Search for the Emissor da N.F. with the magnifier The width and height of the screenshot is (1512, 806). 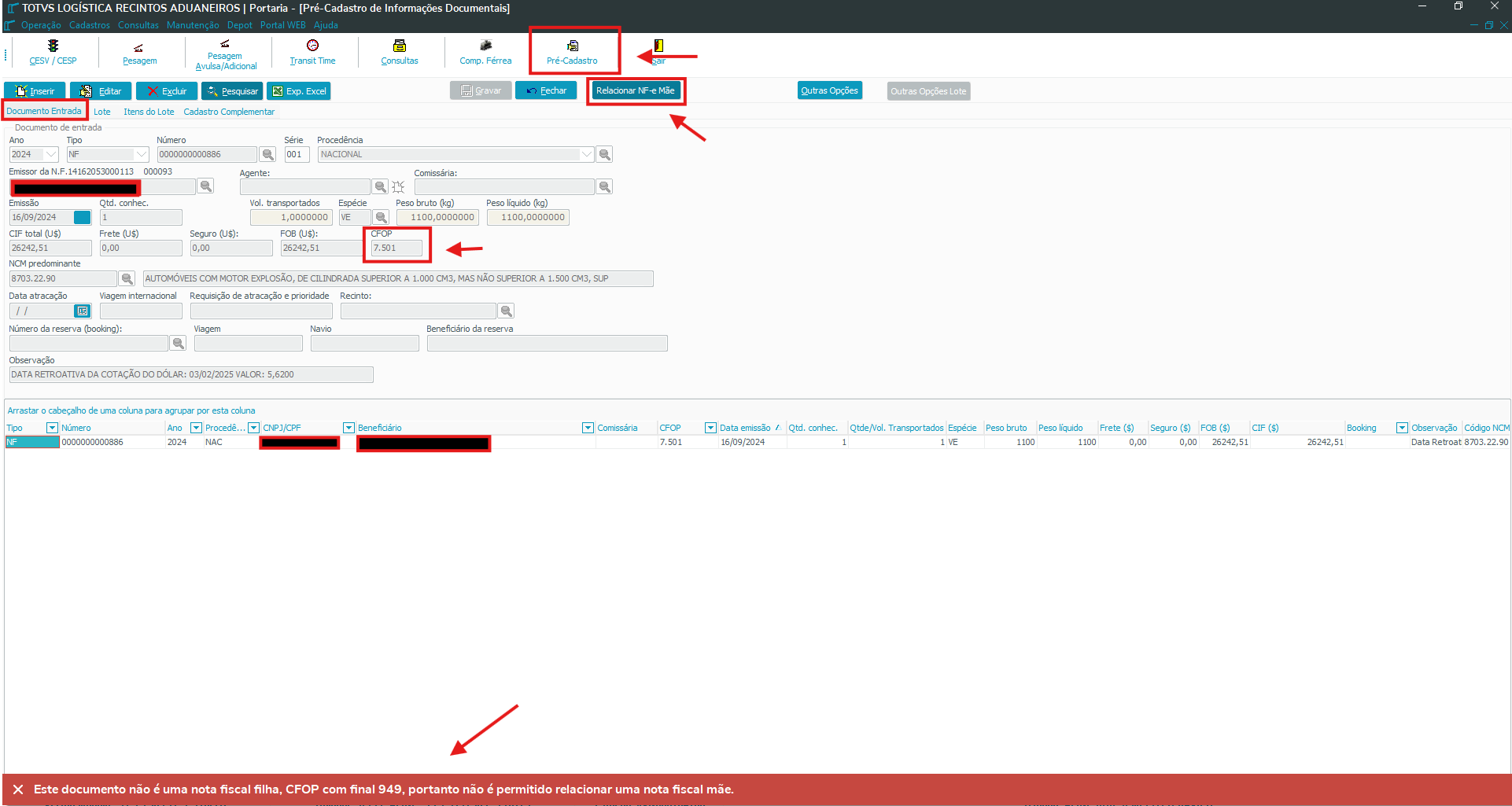click(205, 186)
